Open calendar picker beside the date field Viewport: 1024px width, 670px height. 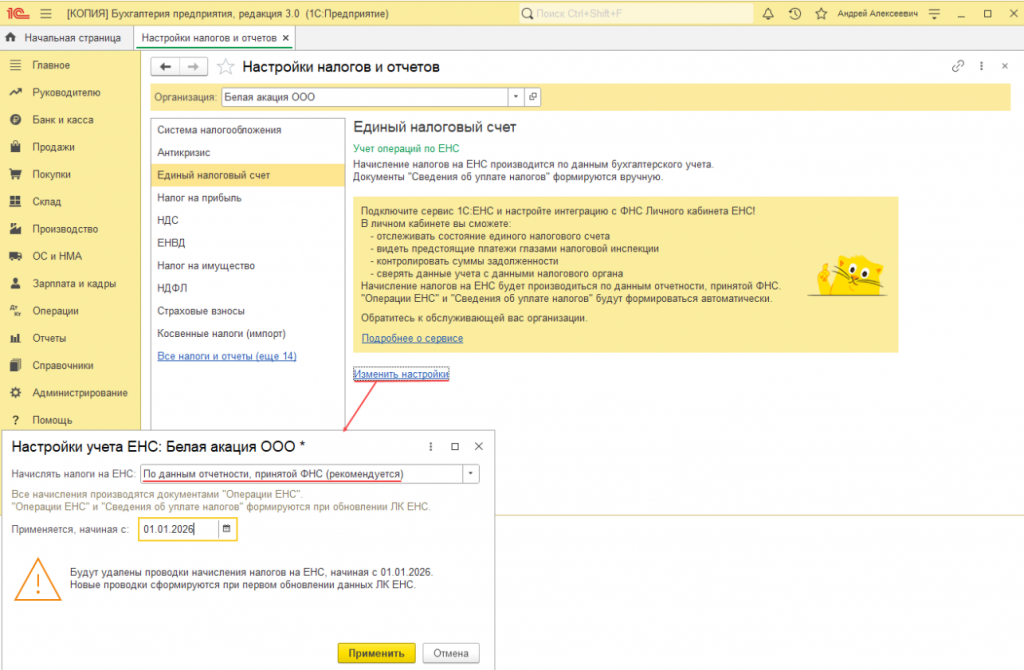click(227, 529)
